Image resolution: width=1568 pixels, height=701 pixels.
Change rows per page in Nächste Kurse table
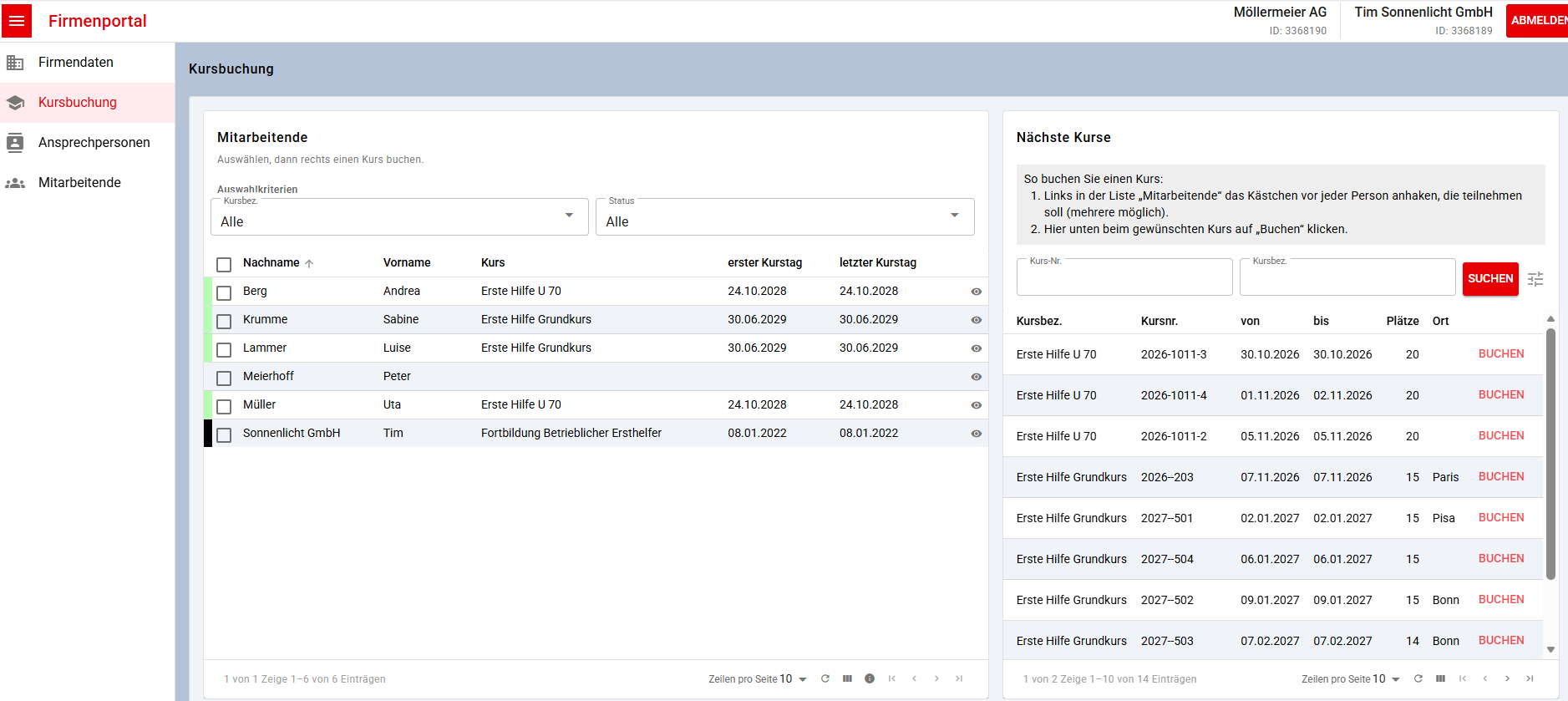click(1387, 678)
